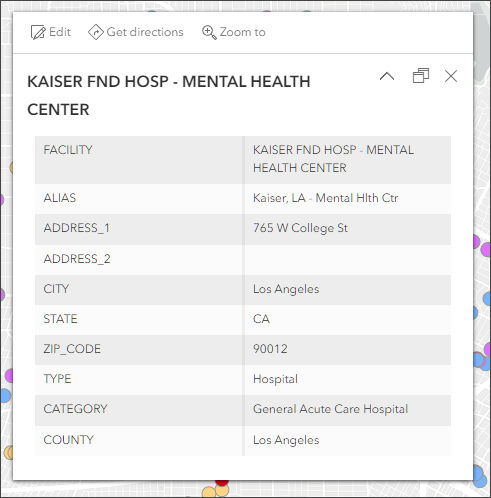Click the Get directions text
Image resolution: width=491 pixels, height=498 pixels.
145,32
